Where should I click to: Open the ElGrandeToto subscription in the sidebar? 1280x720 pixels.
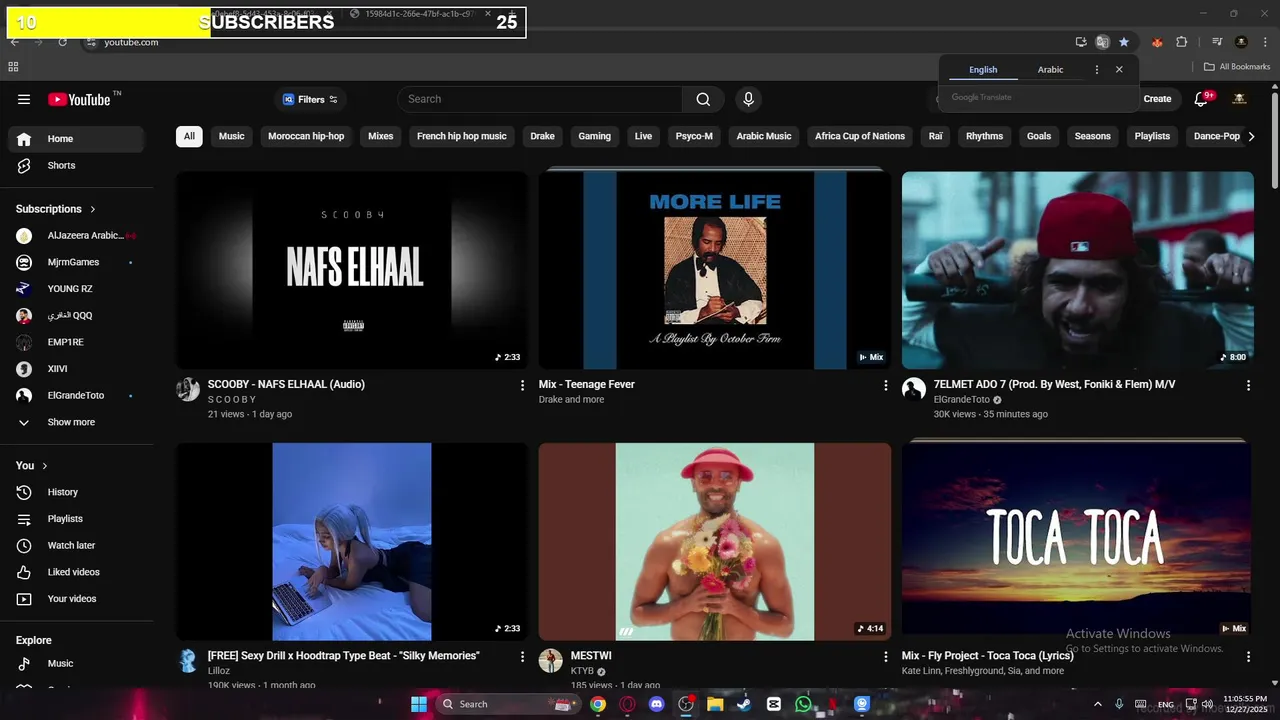(77, 396)
